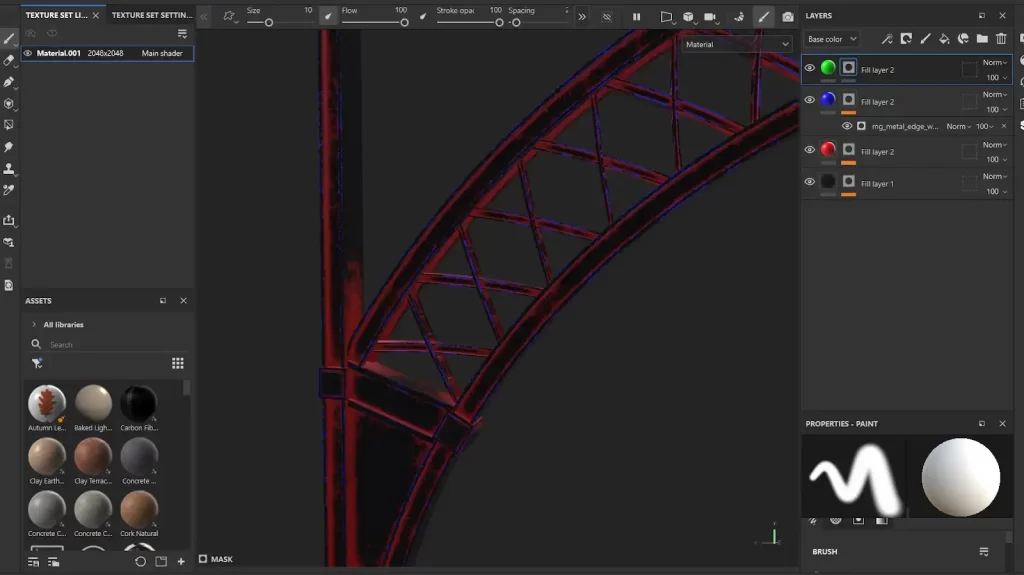The width and height of the screenshot is (1024, 575).
Task: Expand the All libraries tree
Action: click(34, 325)
